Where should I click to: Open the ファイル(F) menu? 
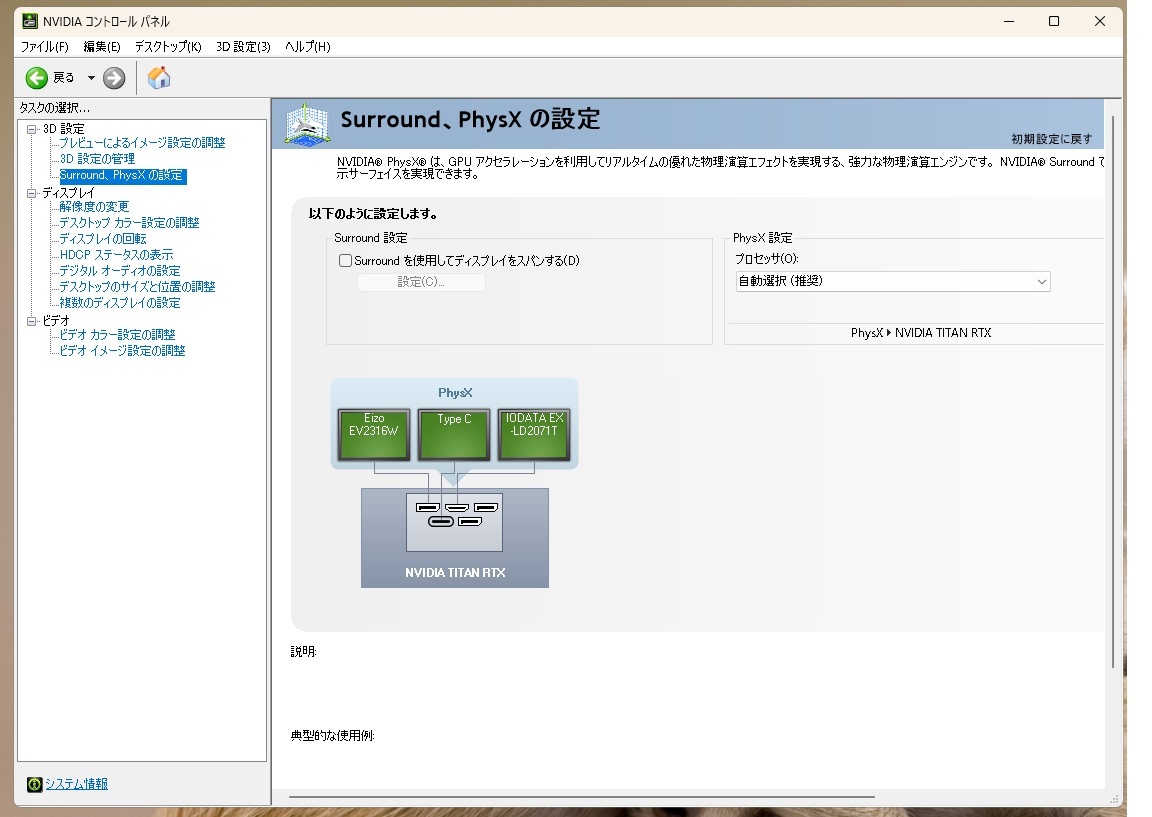[x=45, y=46]
